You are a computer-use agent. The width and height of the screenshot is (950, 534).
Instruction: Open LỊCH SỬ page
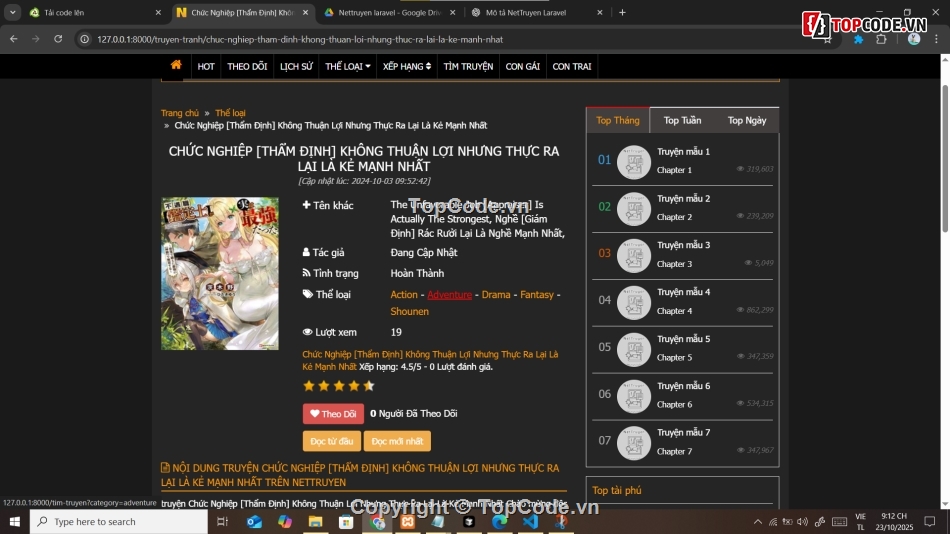(296, 67)
